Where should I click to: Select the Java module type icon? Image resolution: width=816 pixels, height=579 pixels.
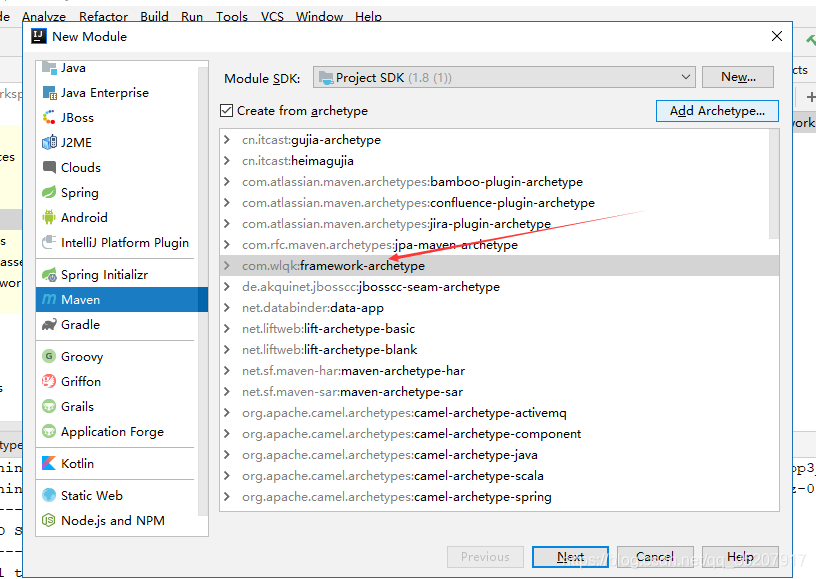click(49, 68)
